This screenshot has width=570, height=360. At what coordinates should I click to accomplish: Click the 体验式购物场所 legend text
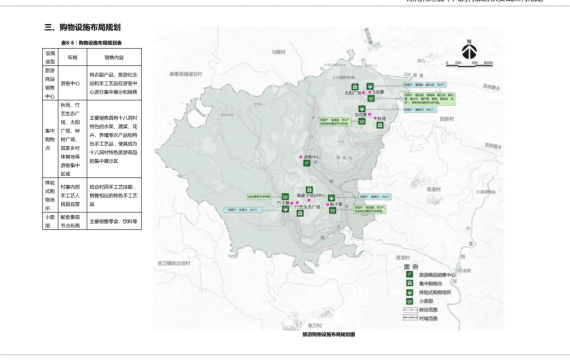[435, 292]
